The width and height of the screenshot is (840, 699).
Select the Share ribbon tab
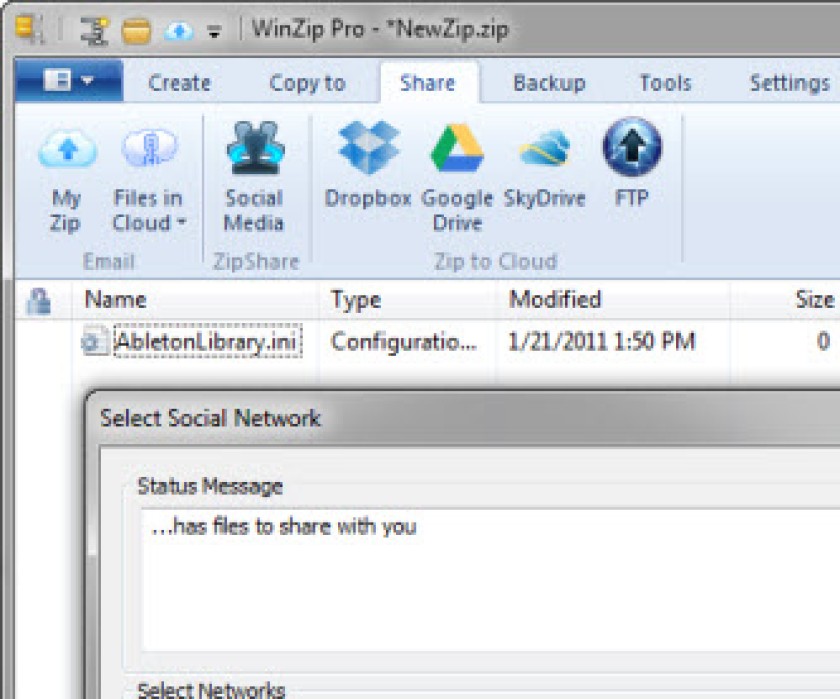coord(428,83)
